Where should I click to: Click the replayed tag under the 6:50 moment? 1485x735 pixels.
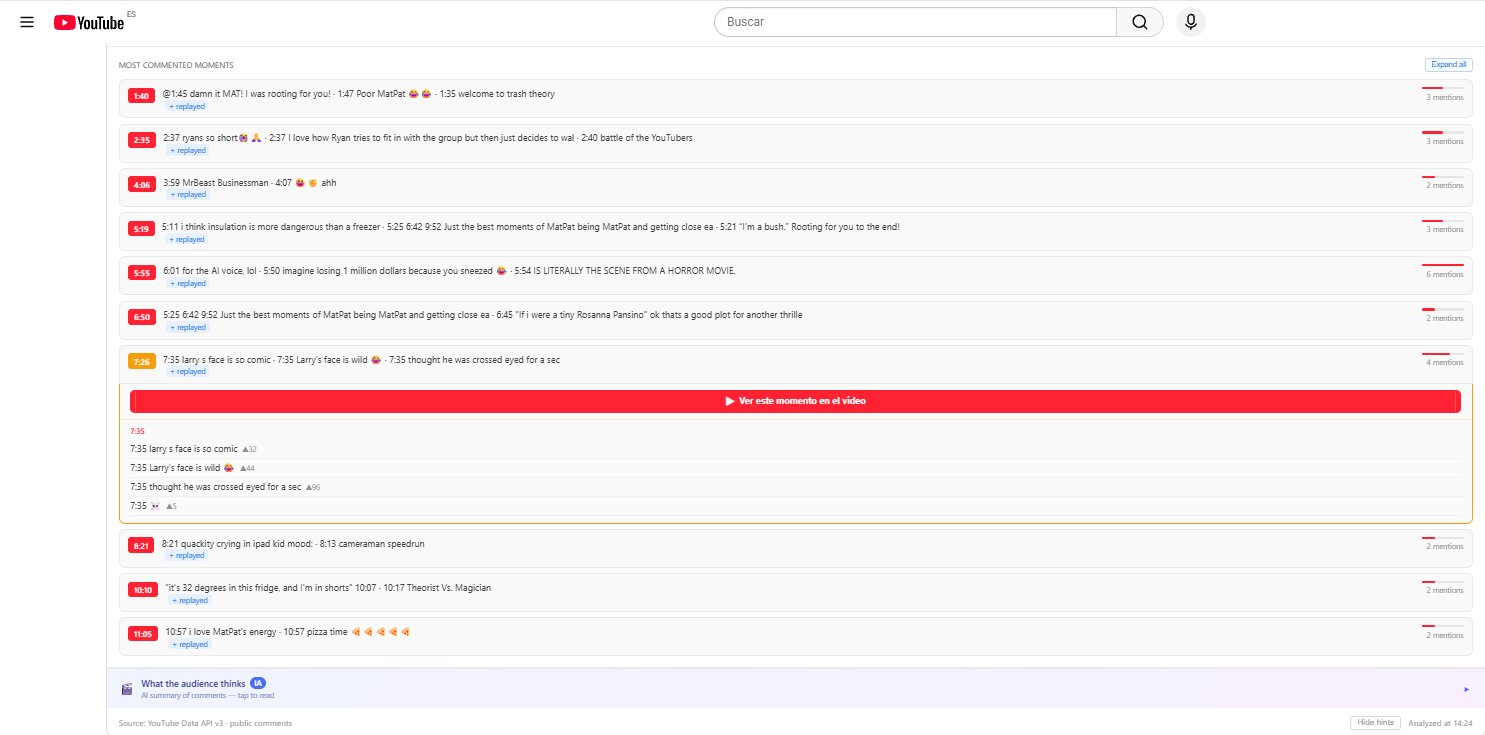(x=186, y=327)
